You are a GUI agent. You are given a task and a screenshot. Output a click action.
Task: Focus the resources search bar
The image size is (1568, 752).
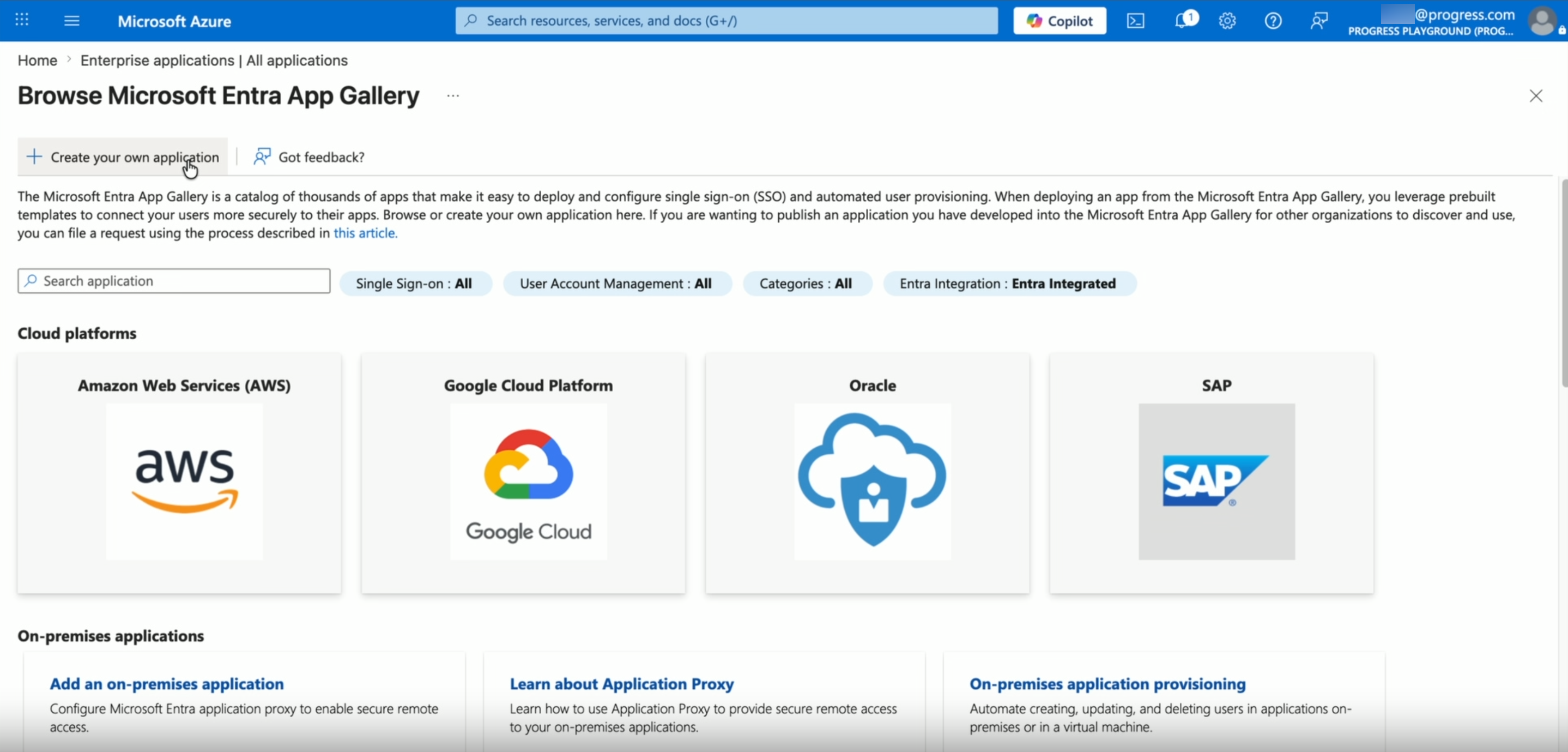(x=727, y=21)
